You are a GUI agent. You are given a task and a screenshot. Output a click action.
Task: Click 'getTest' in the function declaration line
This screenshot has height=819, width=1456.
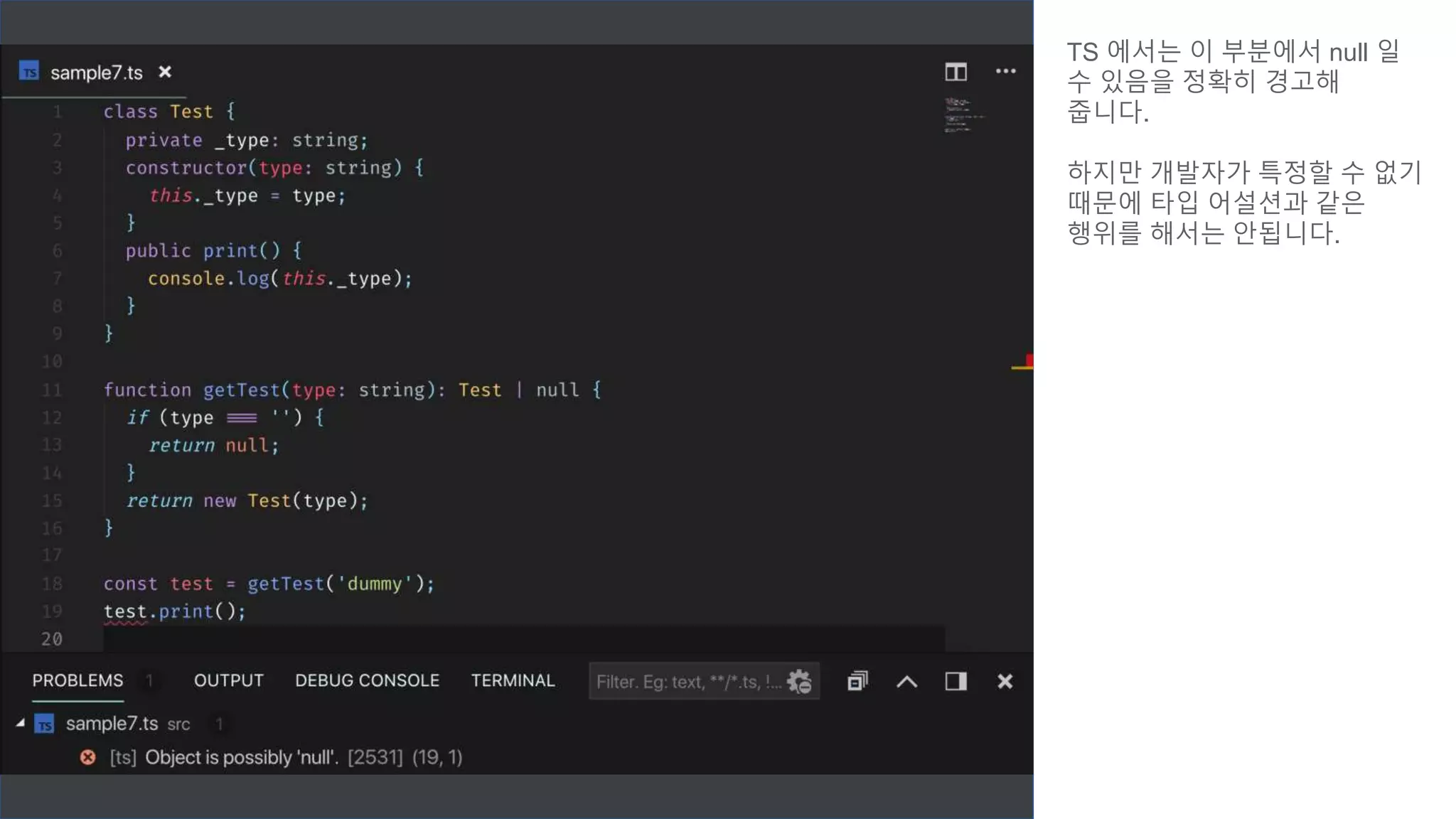pyautogui.click(x=242, y=390)
